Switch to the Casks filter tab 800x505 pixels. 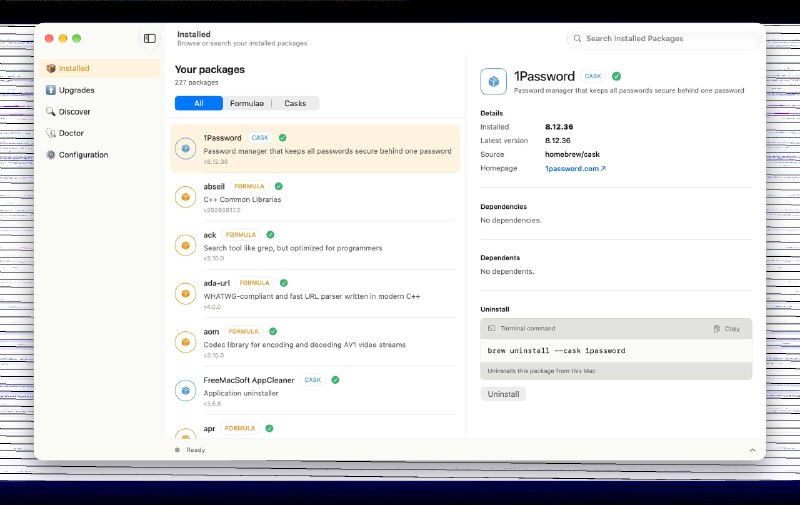[295, 103]
